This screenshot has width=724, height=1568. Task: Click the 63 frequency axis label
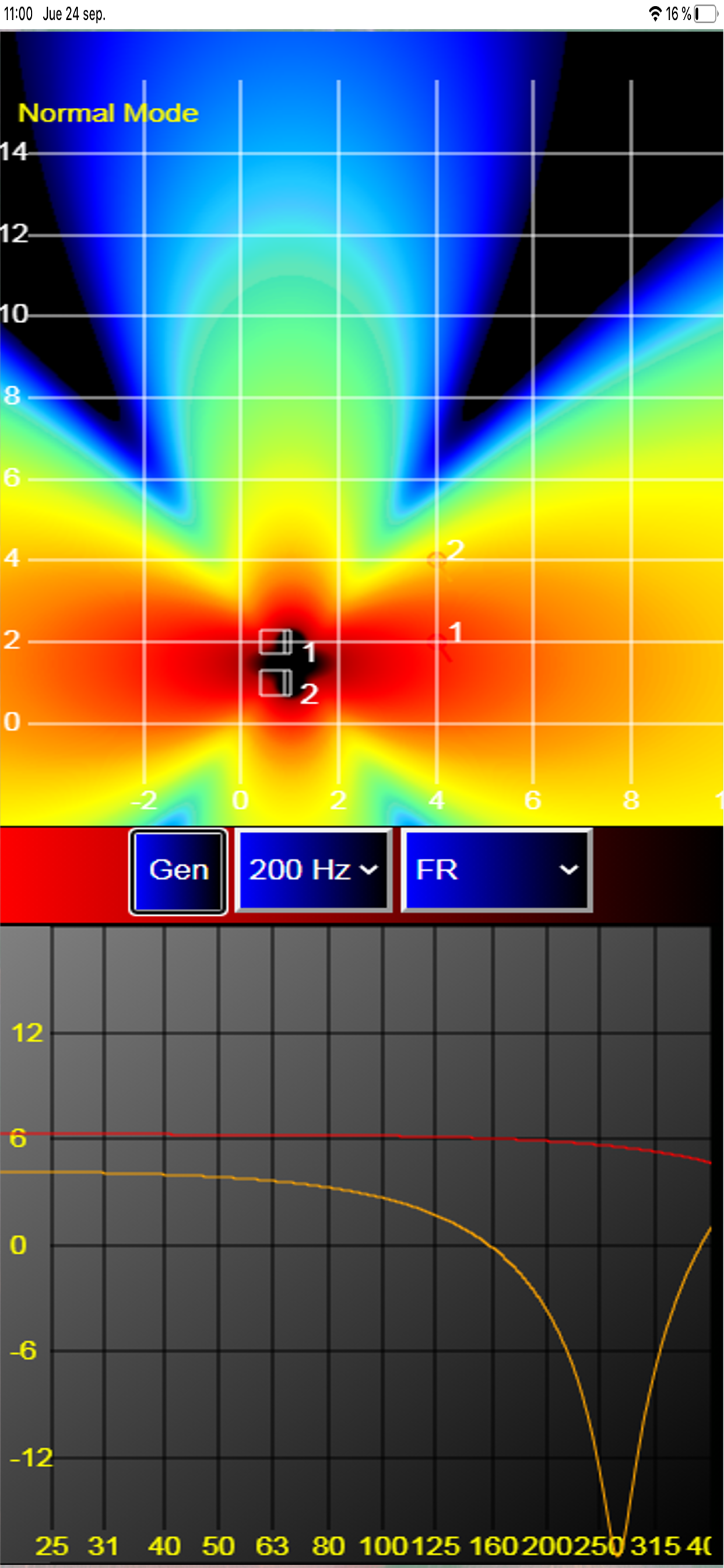pyautogui.click(x=273, y=1545)
